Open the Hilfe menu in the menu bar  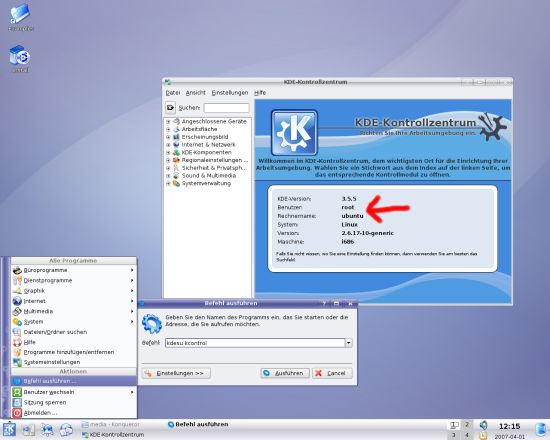tap(260, 93)
